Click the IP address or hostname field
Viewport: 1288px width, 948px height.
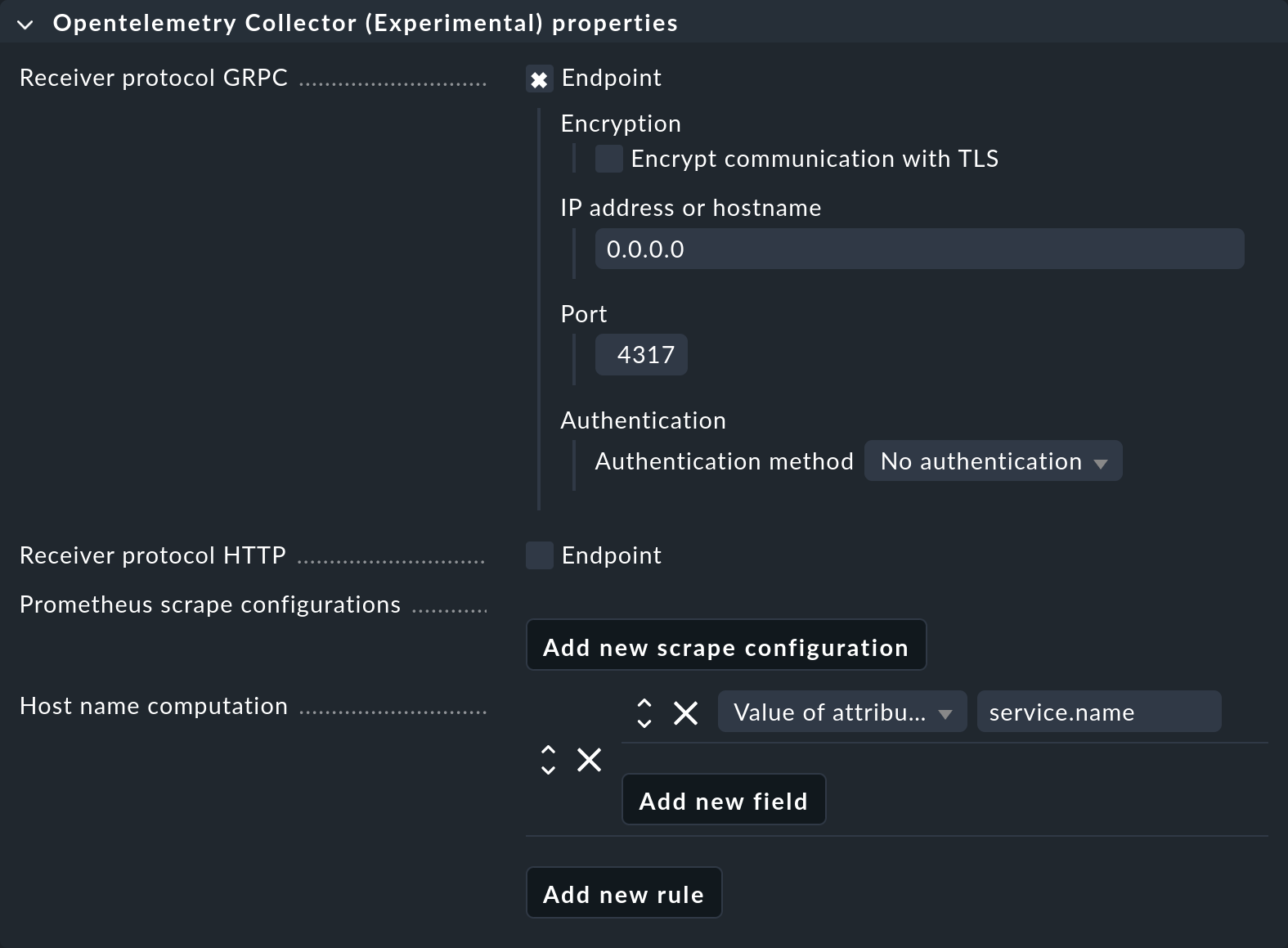(x=919, y=249)
